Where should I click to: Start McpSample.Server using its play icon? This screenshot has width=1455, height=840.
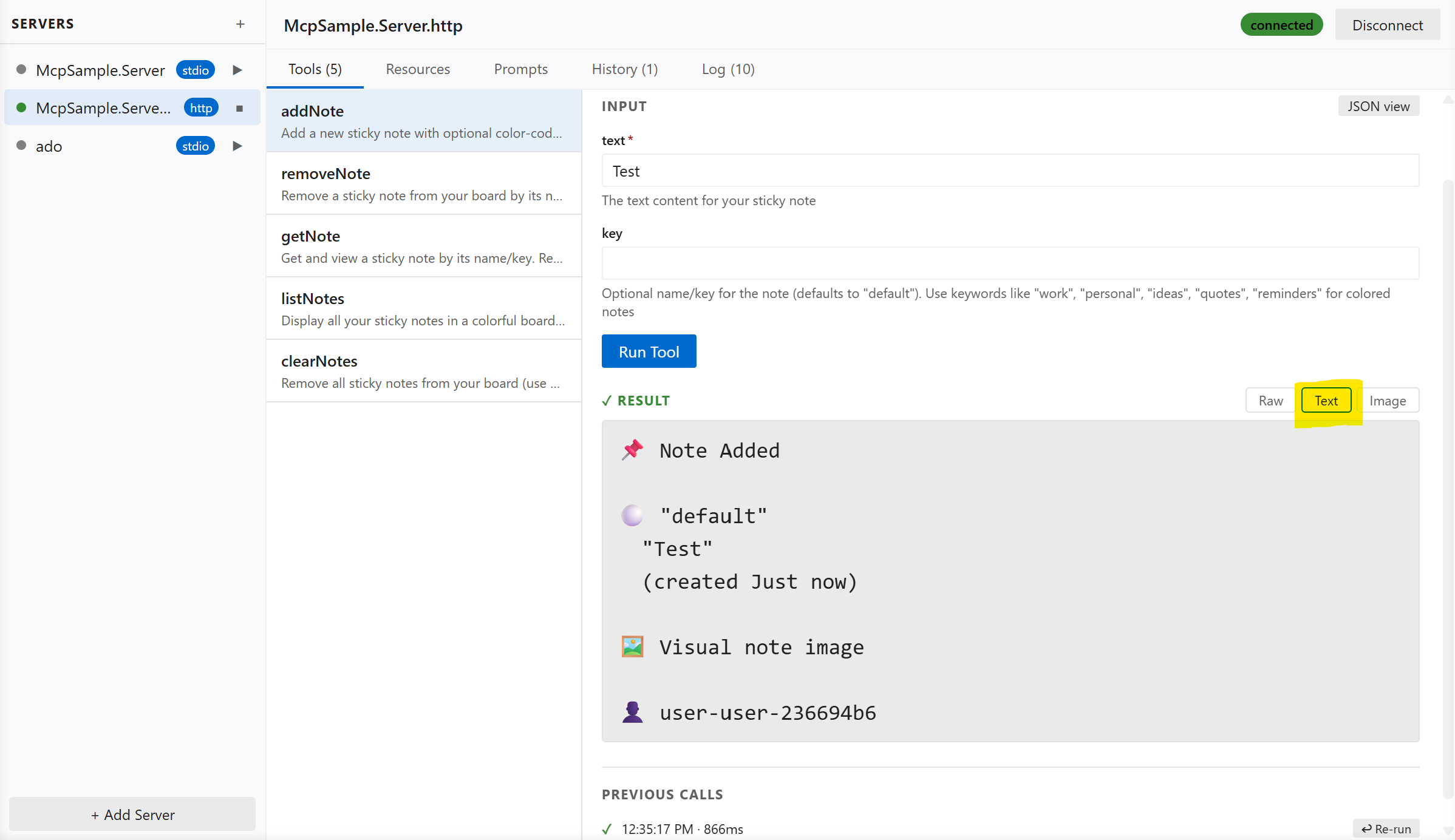coord(237,70)
